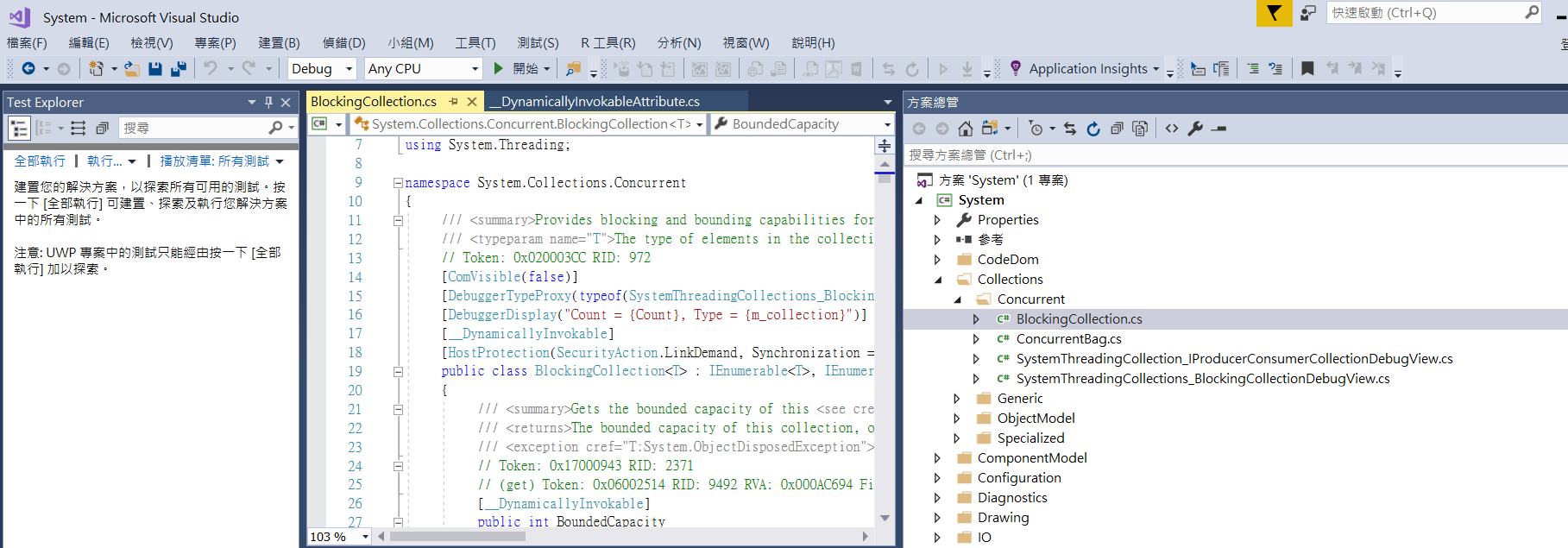The image size is (1568, 548).
Task: Collapse class region at line 19
Action: [398, 372]
